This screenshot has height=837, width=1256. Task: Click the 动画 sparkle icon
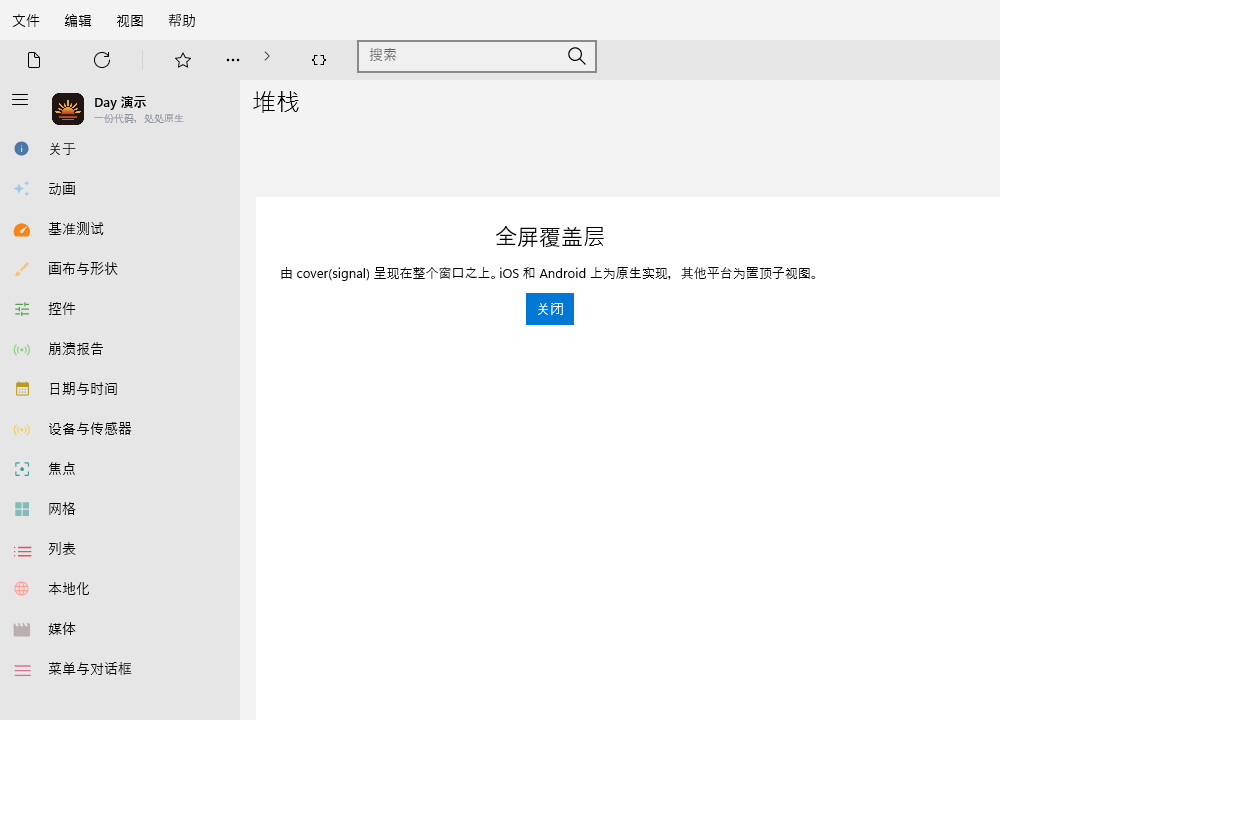point(21,189)
